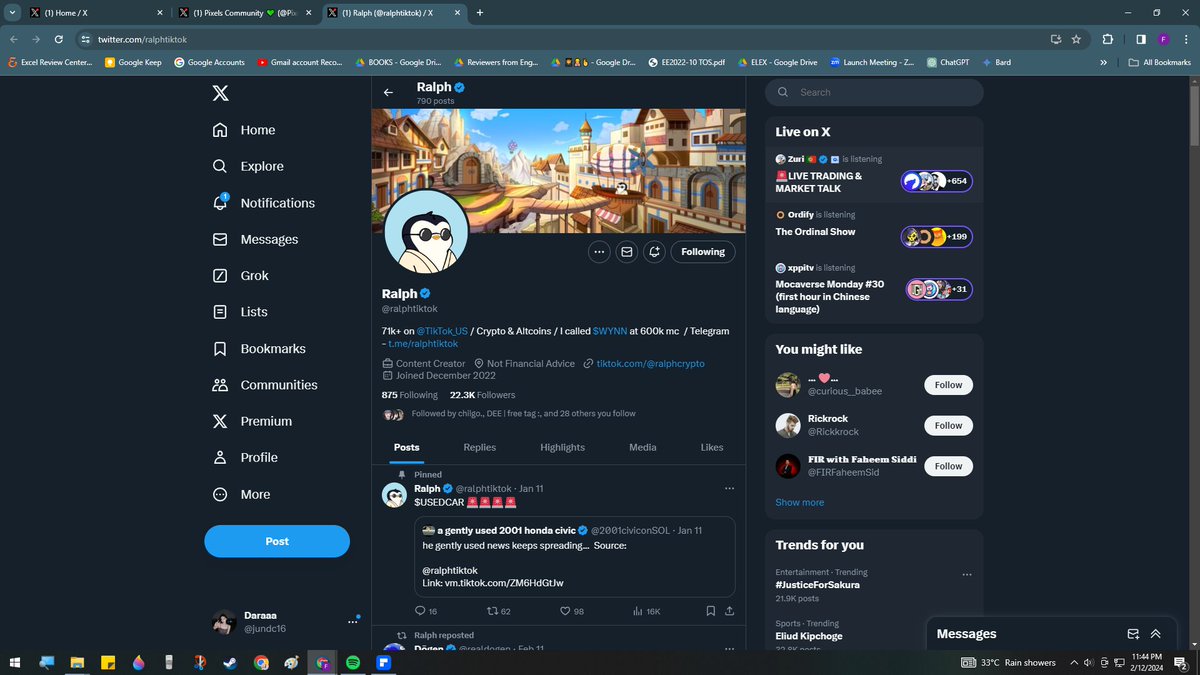
Task: Open Grok from the sidebar
Action: point(240,276)
